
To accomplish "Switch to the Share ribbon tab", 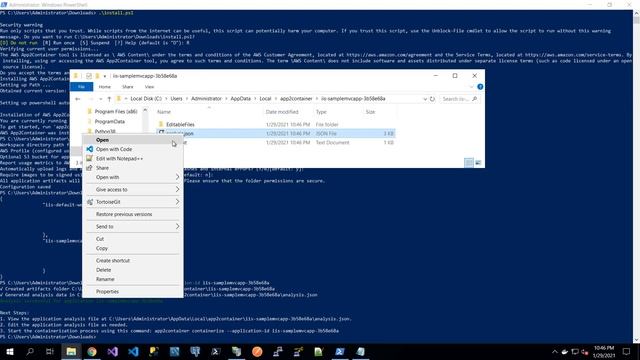I will 127,87.
